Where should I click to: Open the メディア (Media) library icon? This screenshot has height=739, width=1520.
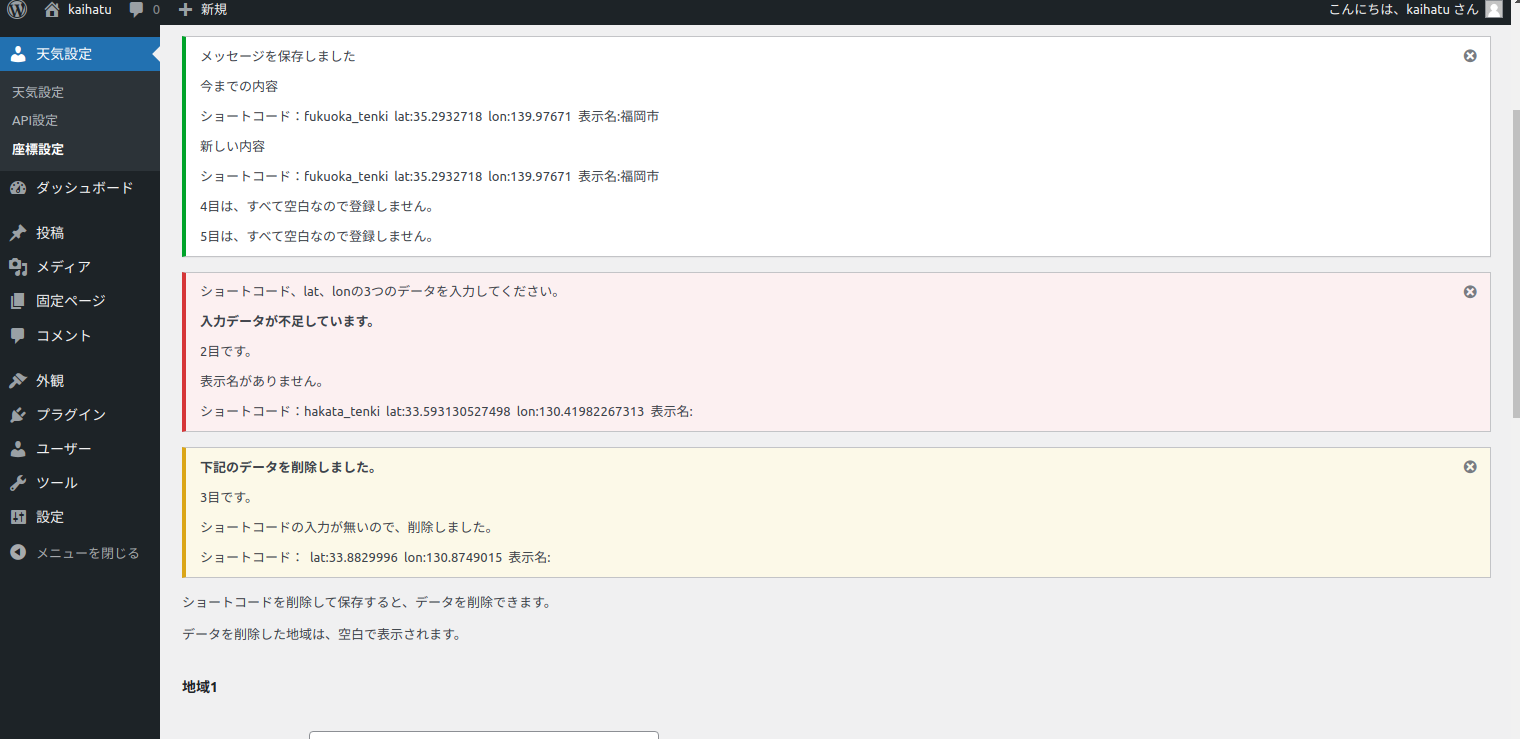click(17, 266)
